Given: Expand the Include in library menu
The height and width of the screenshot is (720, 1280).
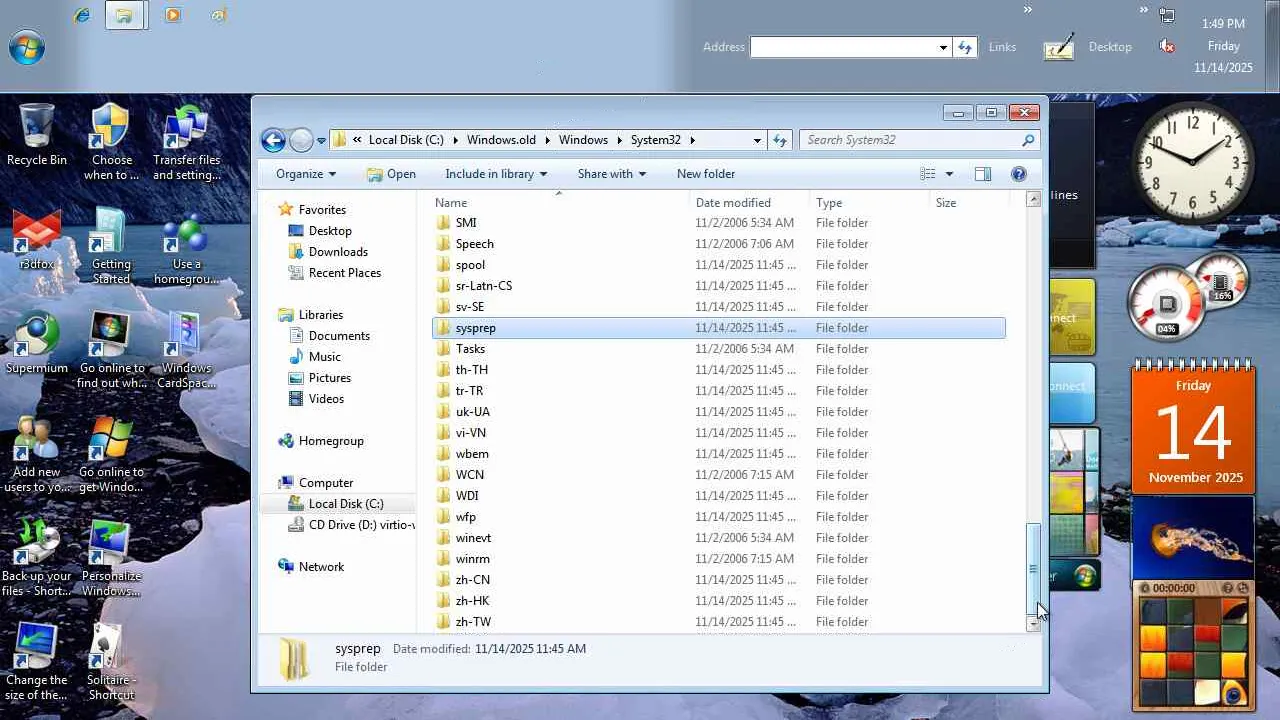Looking at the screenshot, I should tap(496, 174).
